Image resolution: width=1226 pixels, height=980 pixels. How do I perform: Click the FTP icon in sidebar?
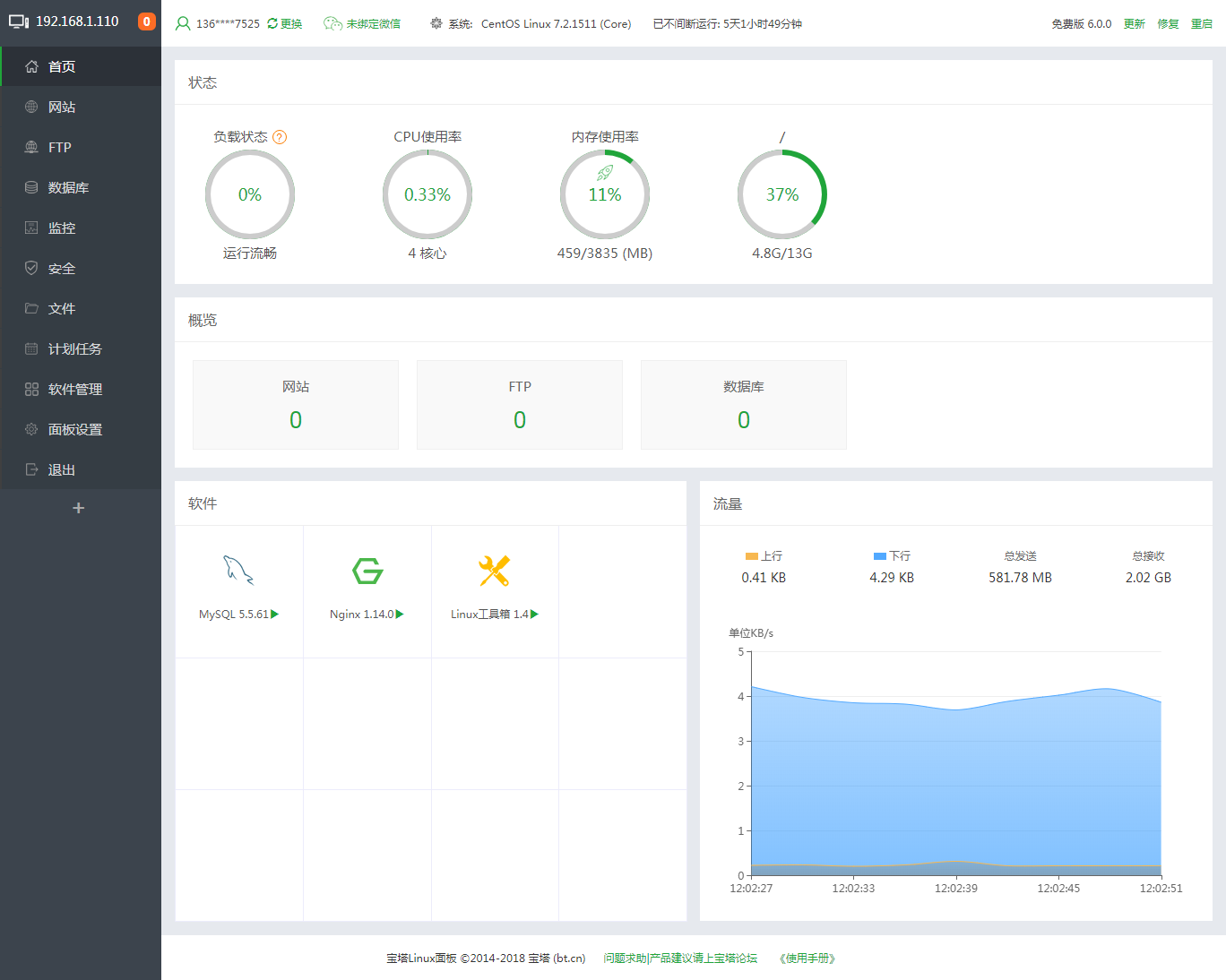31,147
